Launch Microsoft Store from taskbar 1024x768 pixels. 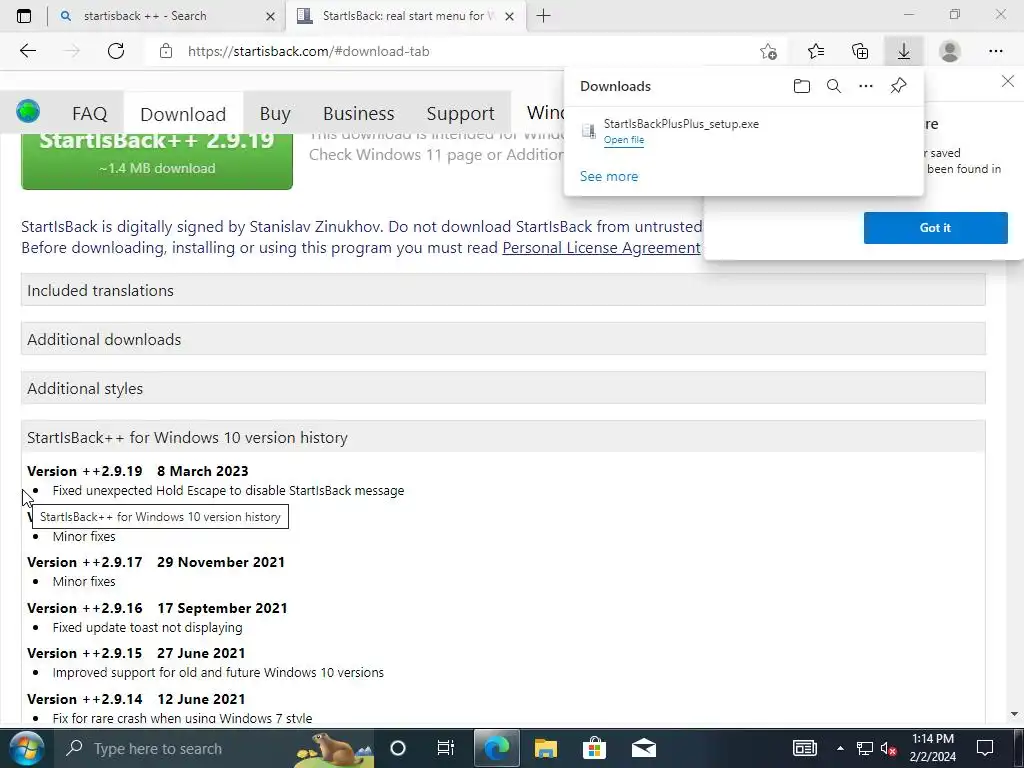(x=594, y=748)
